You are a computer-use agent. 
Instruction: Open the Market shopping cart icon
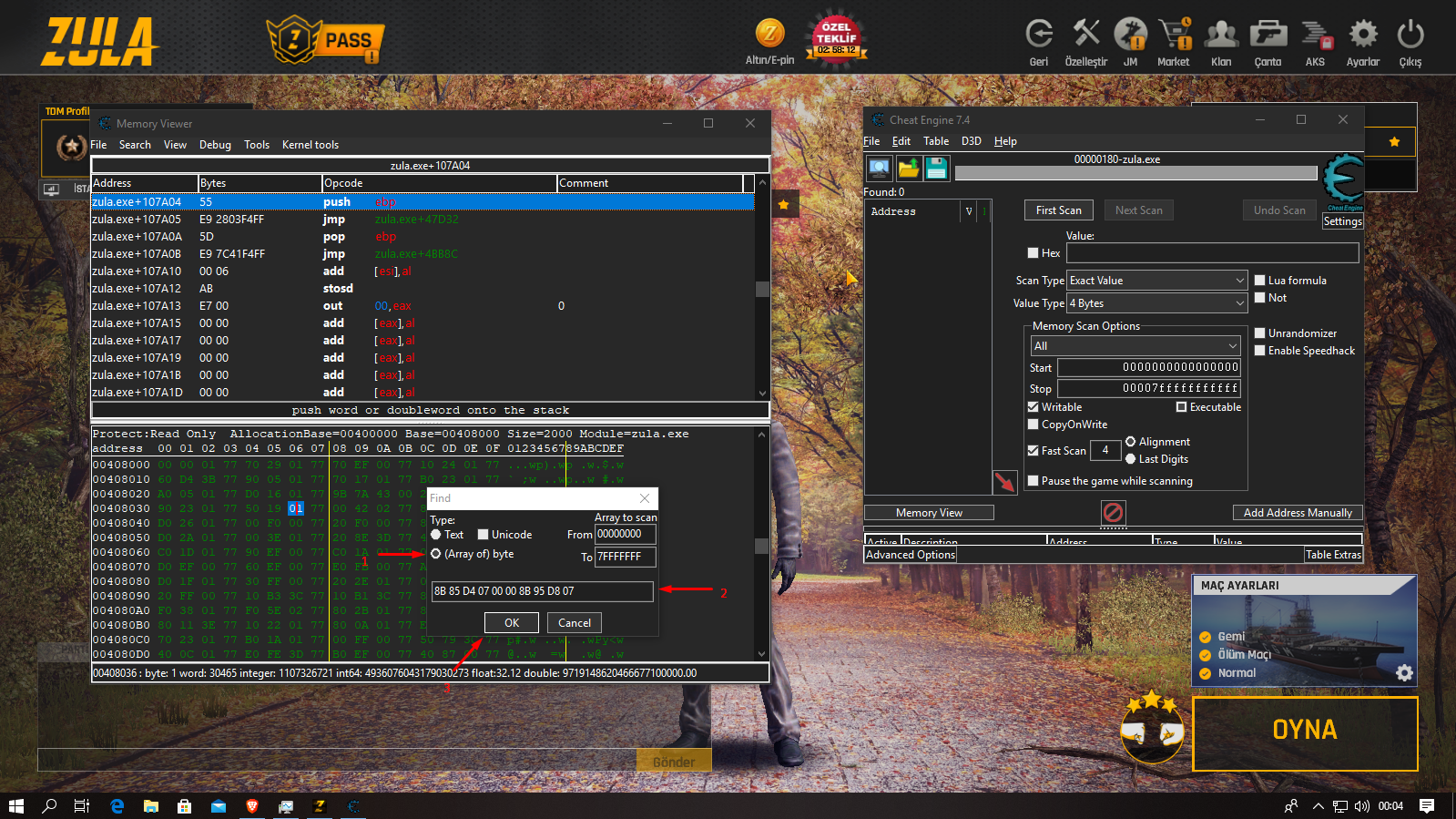click(1175, 35)
